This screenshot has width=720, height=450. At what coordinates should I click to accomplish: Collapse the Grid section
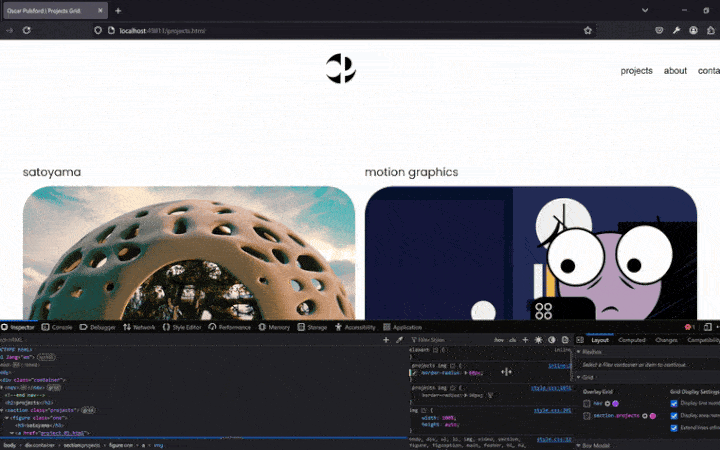pyautogui.click(x=579, y=377)
